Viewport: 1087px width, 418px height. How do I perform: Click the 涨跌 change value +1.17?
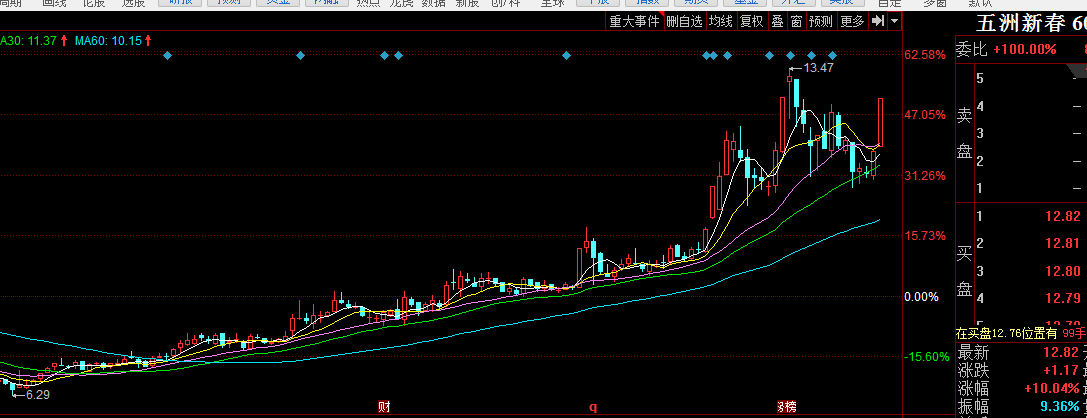(1061, 371)
